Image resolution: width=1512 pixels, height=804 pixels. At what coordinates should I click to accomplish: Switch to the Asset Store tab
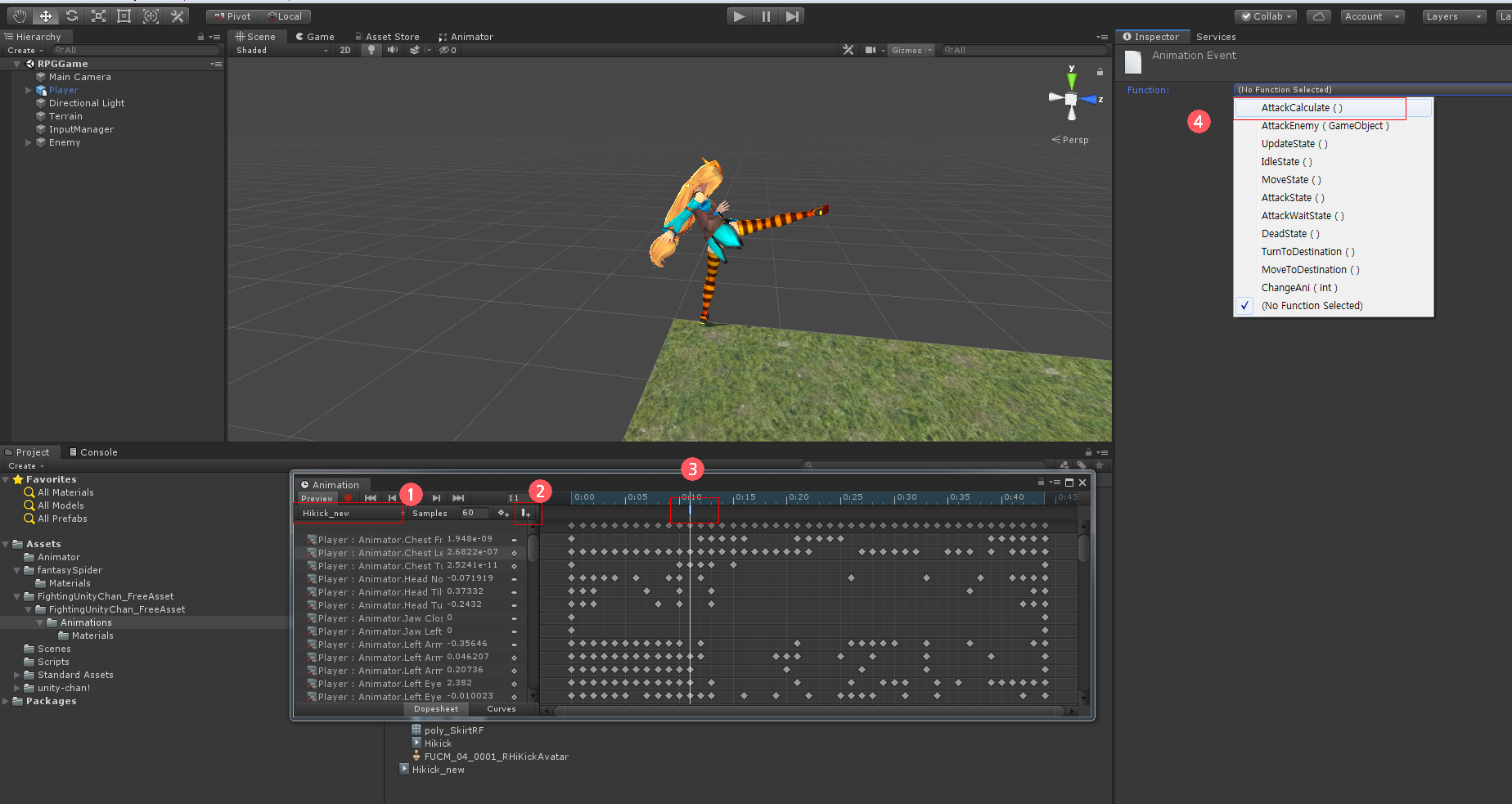(387, 37)
